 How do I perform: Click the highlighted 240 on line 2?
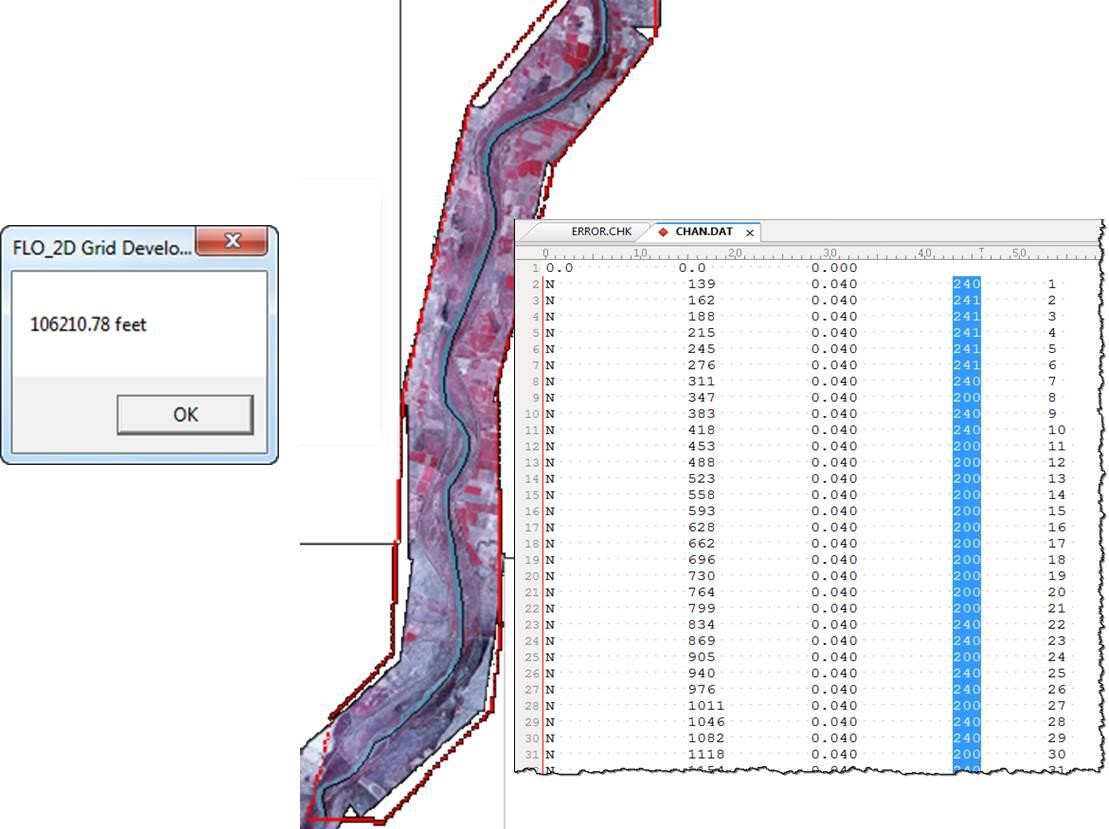pos(967,284)
